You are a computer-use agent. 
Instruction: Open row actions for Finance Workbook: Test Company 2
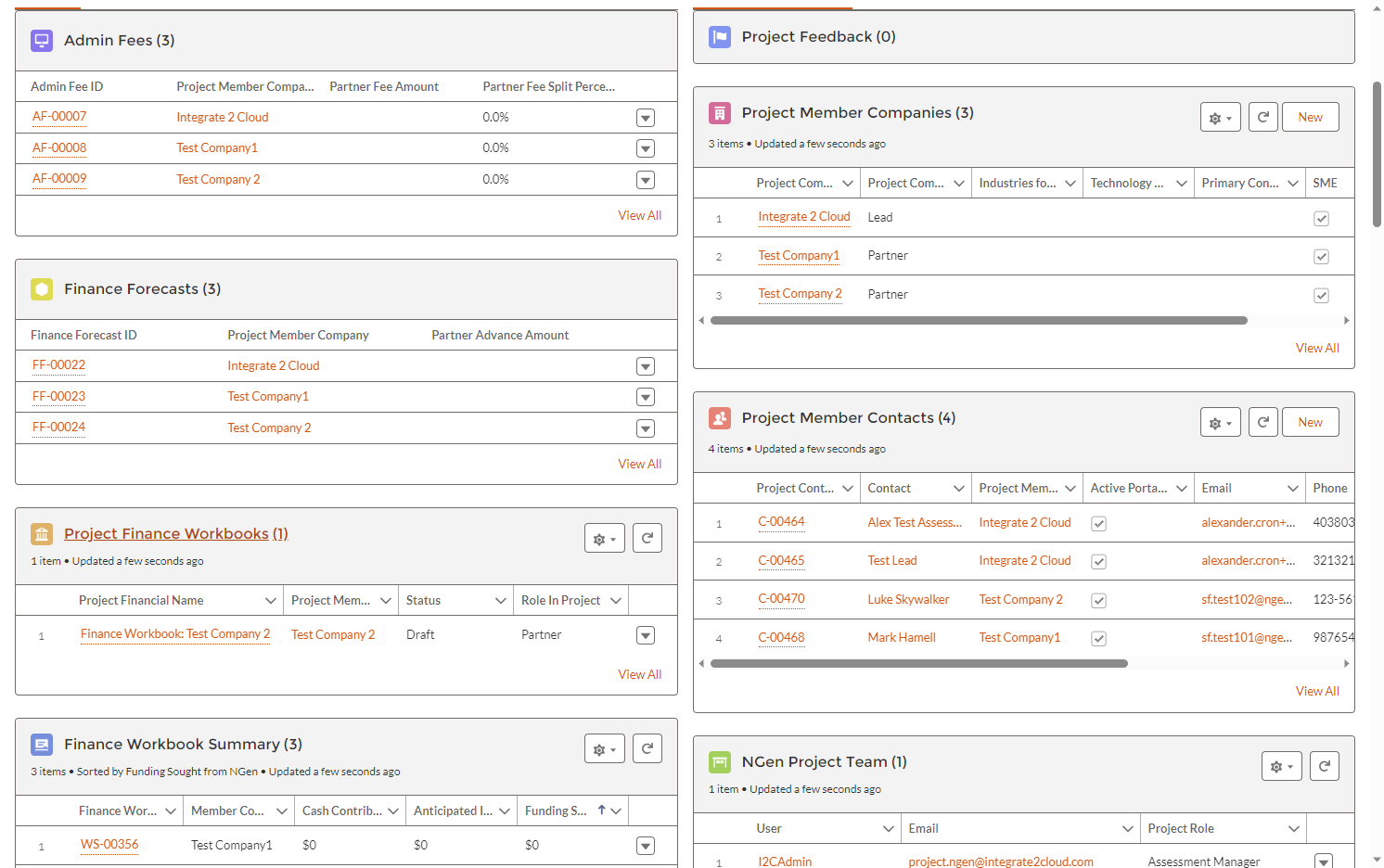[x=646, y=635]
